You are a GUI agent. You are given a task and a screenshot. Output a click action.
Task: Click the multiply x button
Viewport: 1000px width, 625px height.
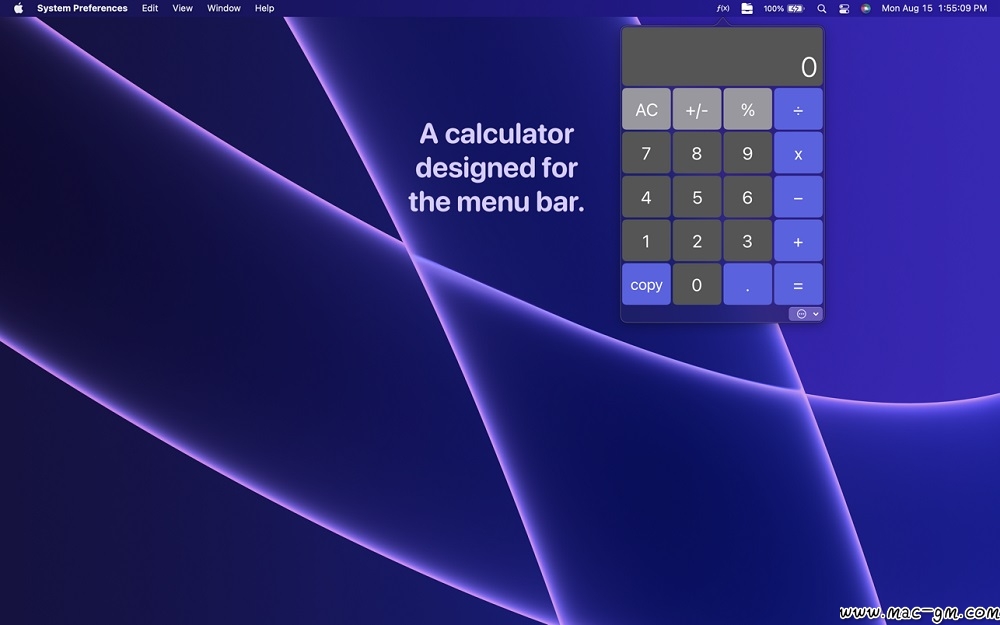pos(798,153)
